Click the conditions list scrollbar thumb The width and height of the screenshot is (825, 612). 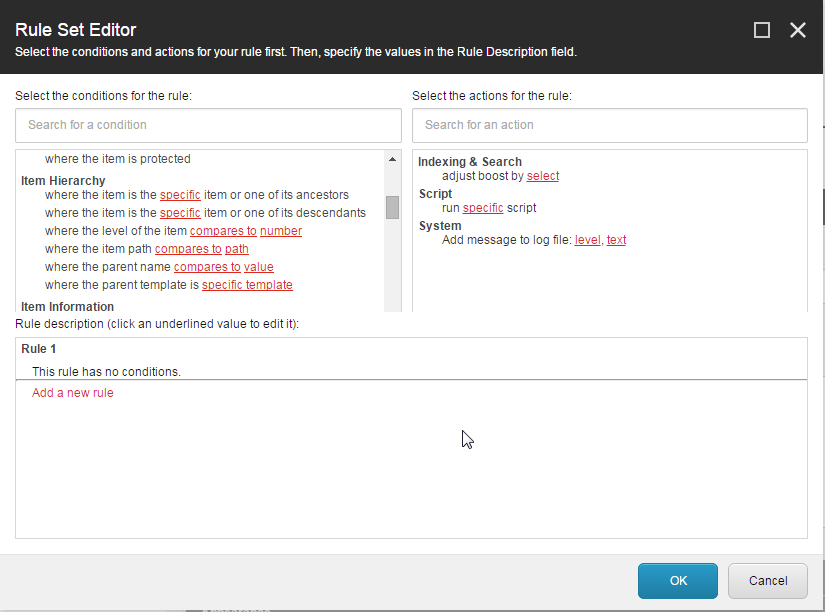click(392, 207)
